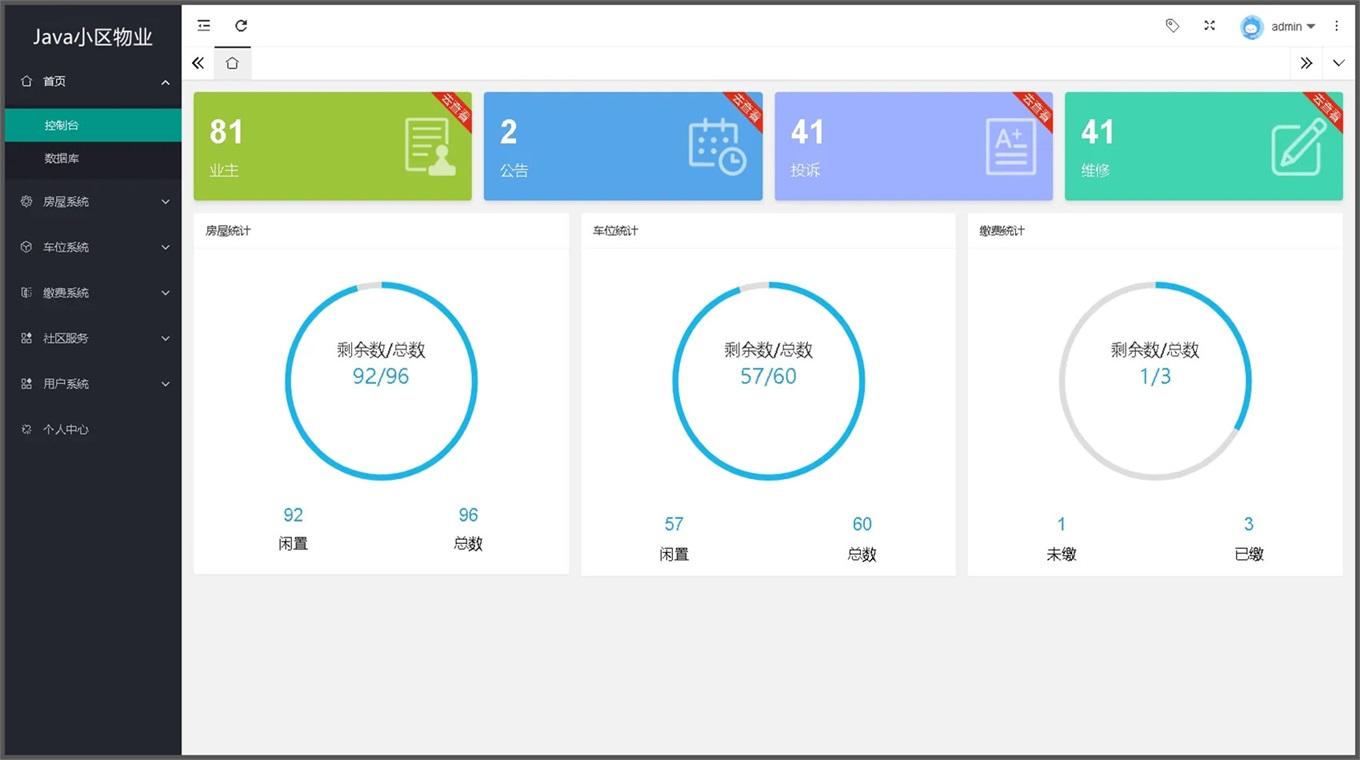1360x760 pixels.
Task: Collapse the 首页 sidebar menu
Action: (x=93, y=82)
